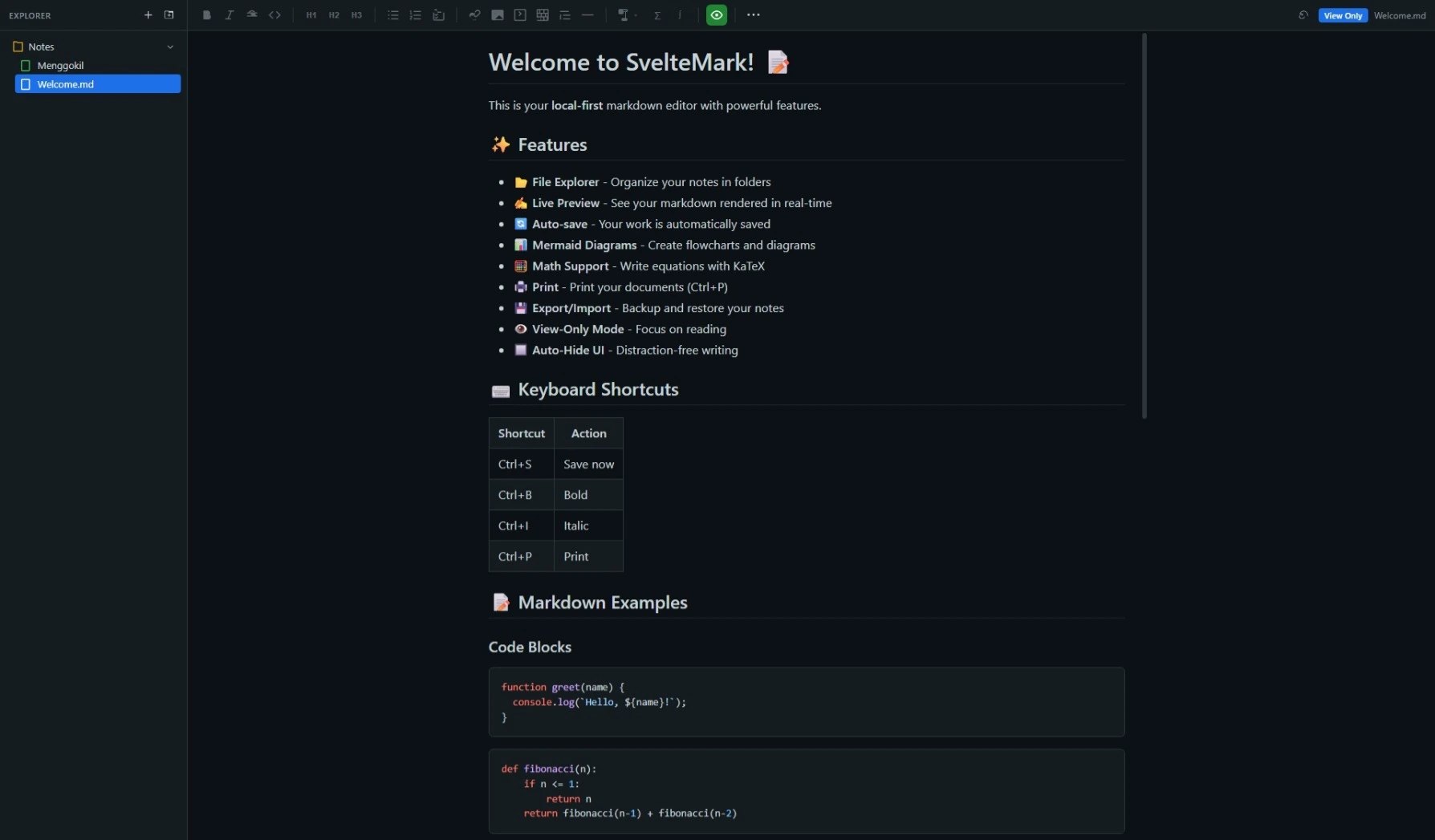Apply Heading 3 from the toolbar
1435x840 pixels.
click(x=356, y=14)
